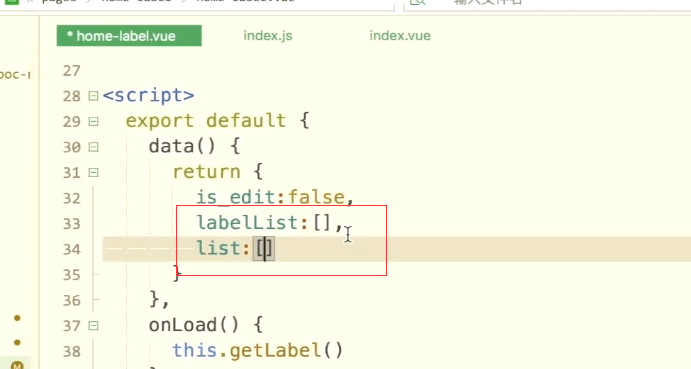
Task: Click line number 34 in the gutter
Action: click(71, 250)
